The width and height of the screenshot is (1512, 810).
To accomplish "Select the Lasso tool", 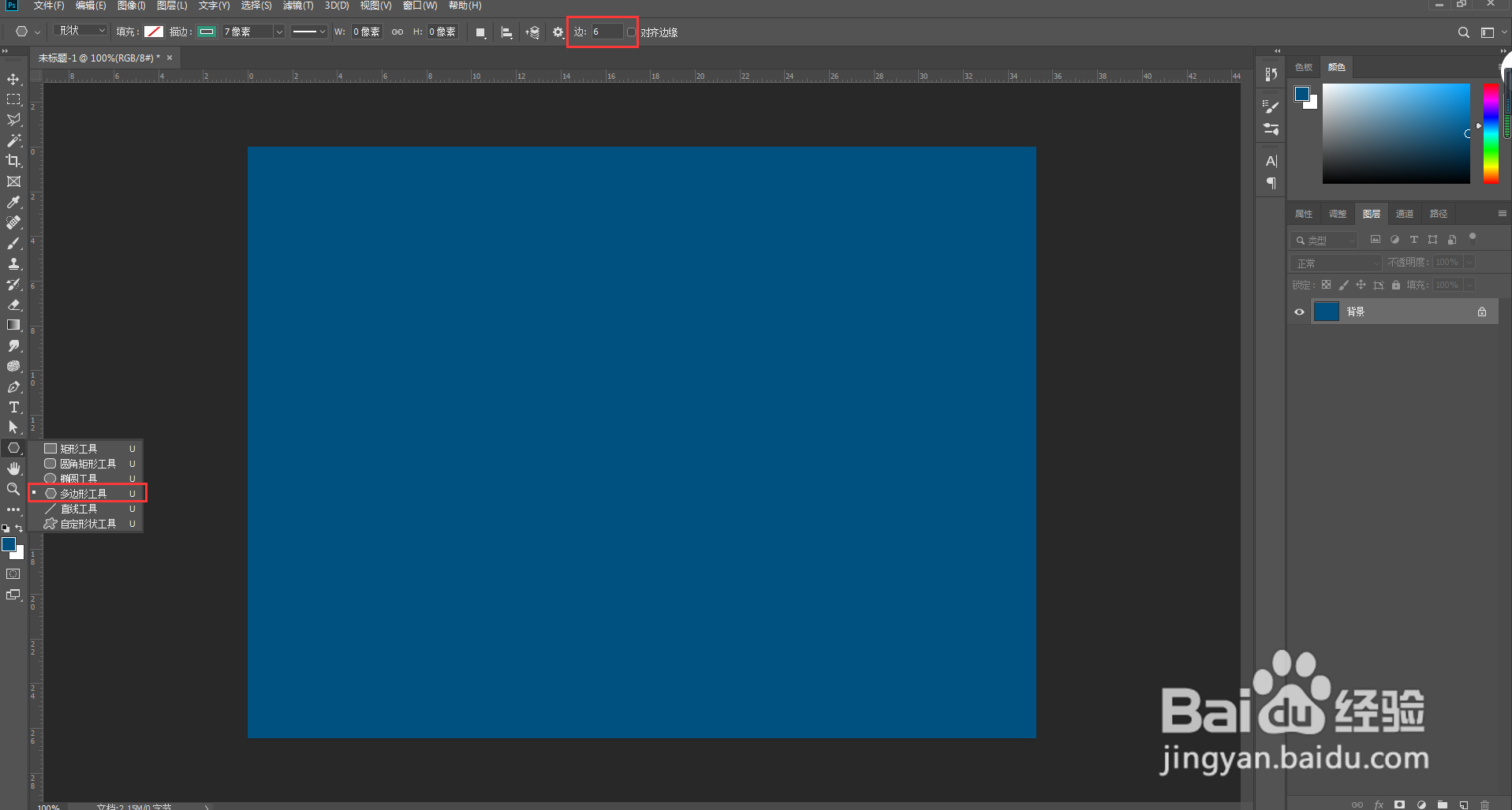I will (x=13, y=120).
